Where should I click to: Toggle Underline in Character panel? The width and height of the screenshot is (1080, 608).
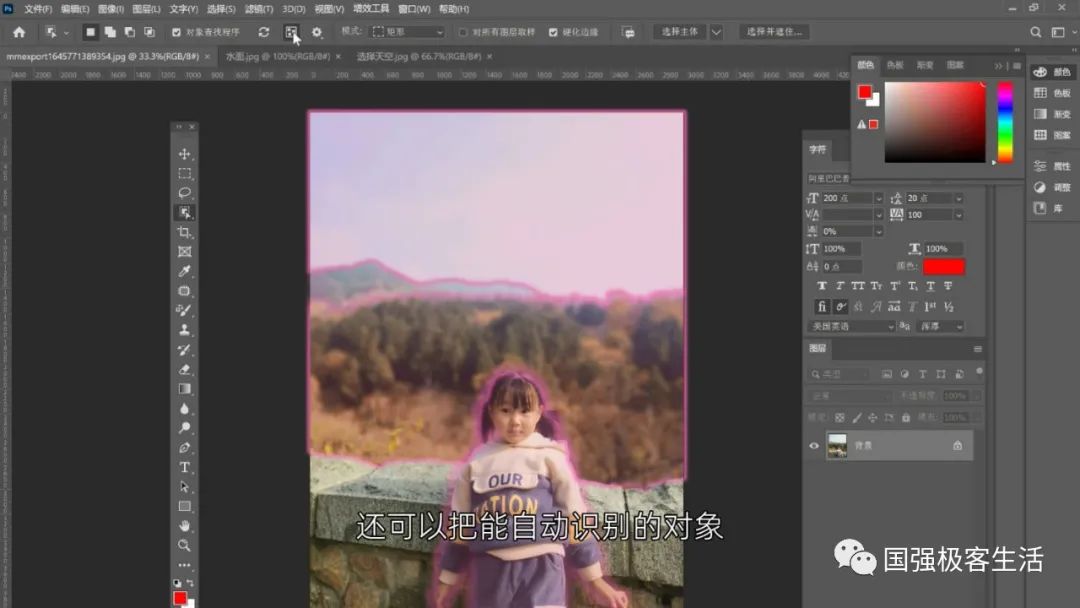click(x=931, y=286)
